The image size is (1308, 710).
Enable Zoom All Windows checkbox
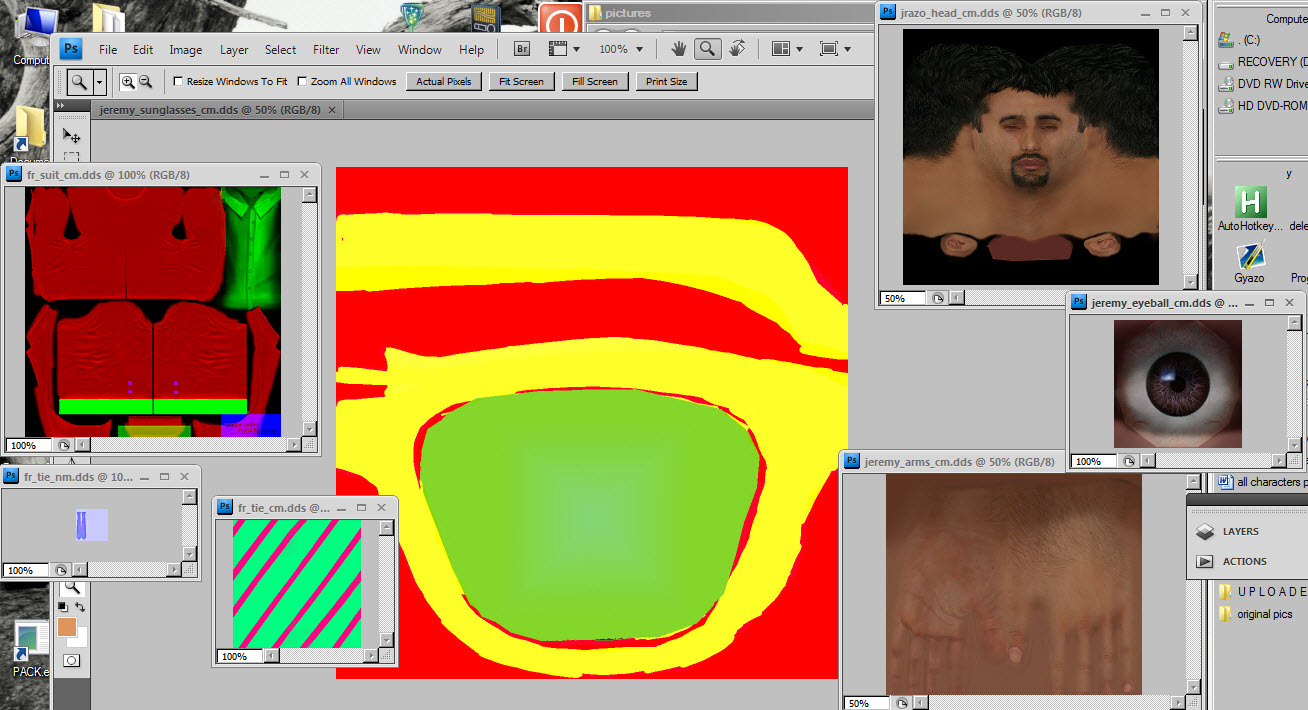tap(302, 82)
